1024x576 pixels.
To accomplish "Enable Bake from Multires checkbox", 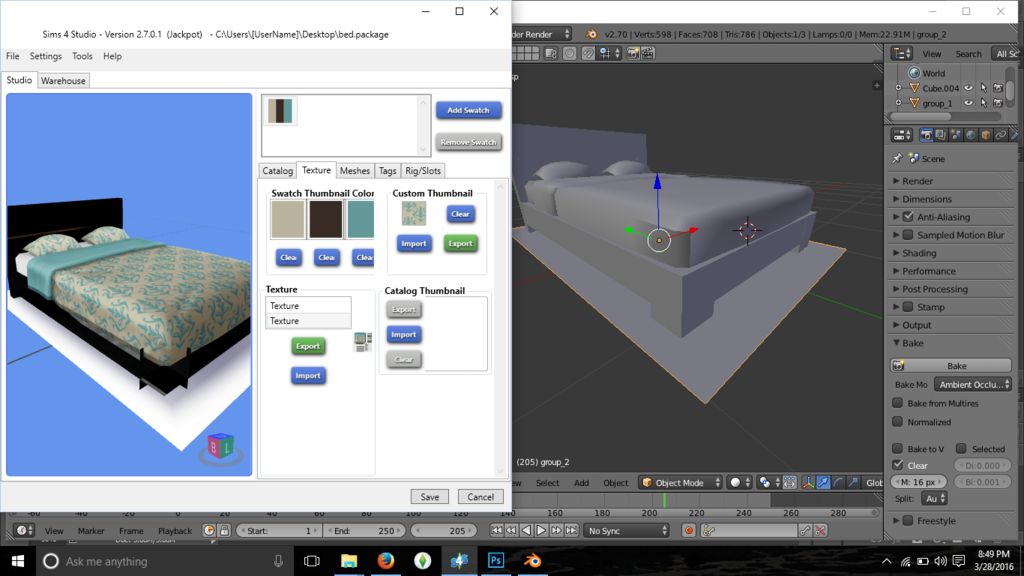I will pyautogui.click(x=898, y=403).
